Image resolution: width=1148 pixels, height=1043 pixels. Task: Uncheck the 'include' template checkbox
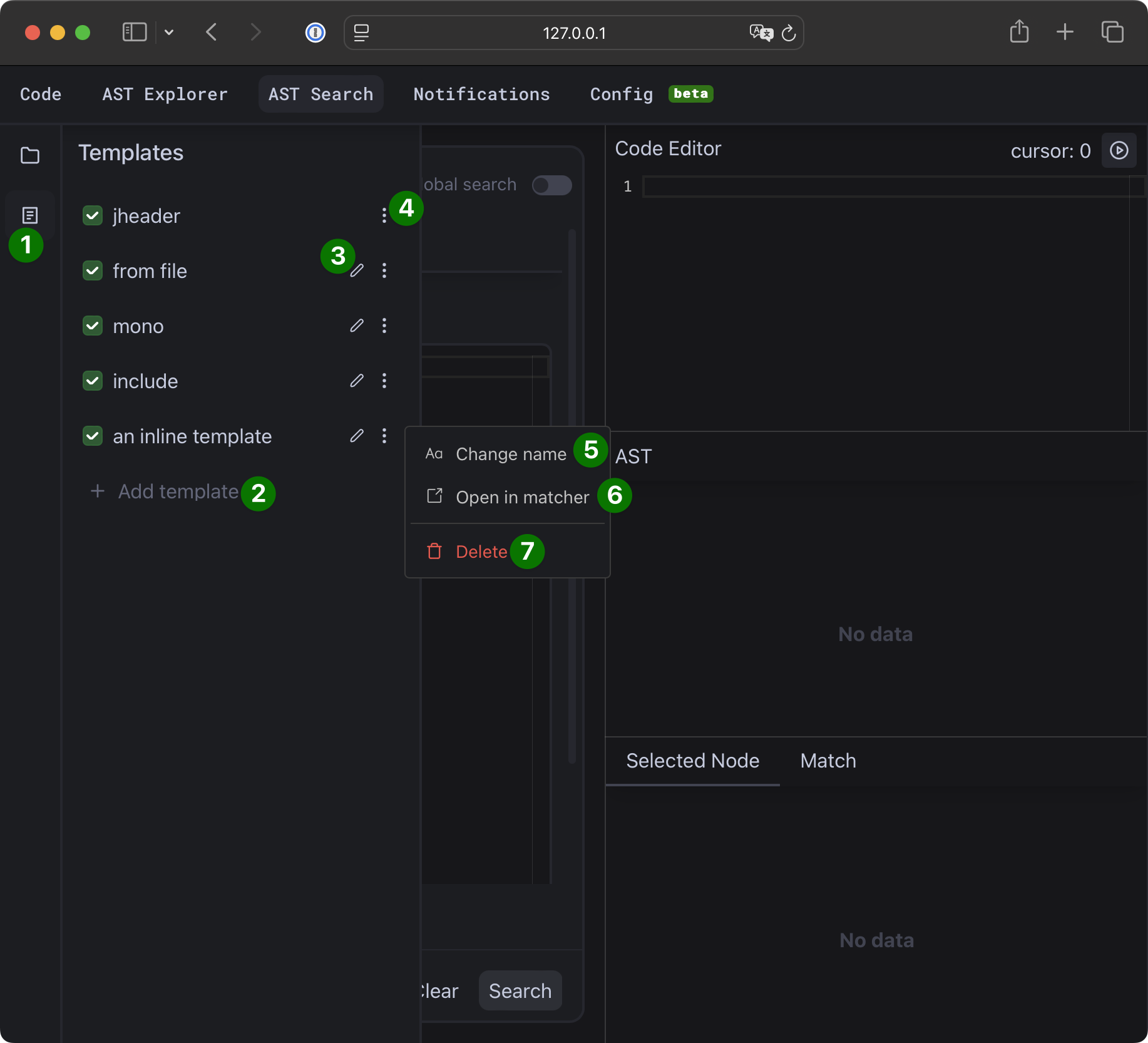point(93,381)
